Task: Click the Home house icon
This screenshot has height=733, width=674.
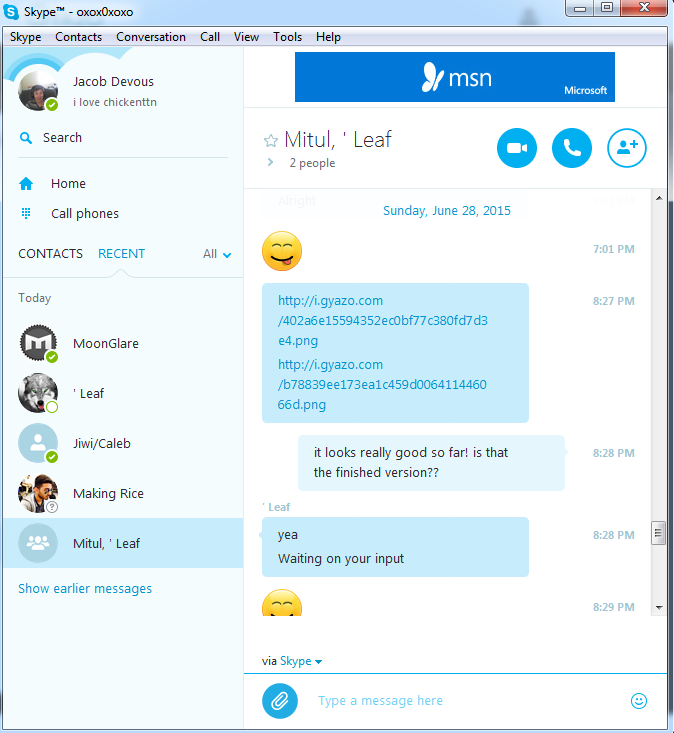Action: pyautogui.click(x=26, y=184)
